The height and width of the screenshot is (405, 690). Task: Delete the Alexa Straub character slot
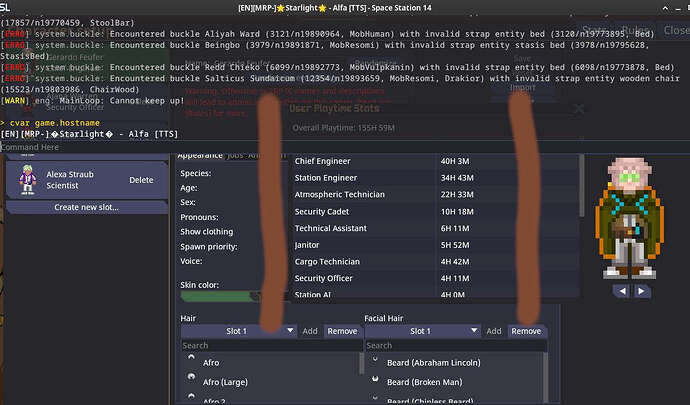pos(141,180)
